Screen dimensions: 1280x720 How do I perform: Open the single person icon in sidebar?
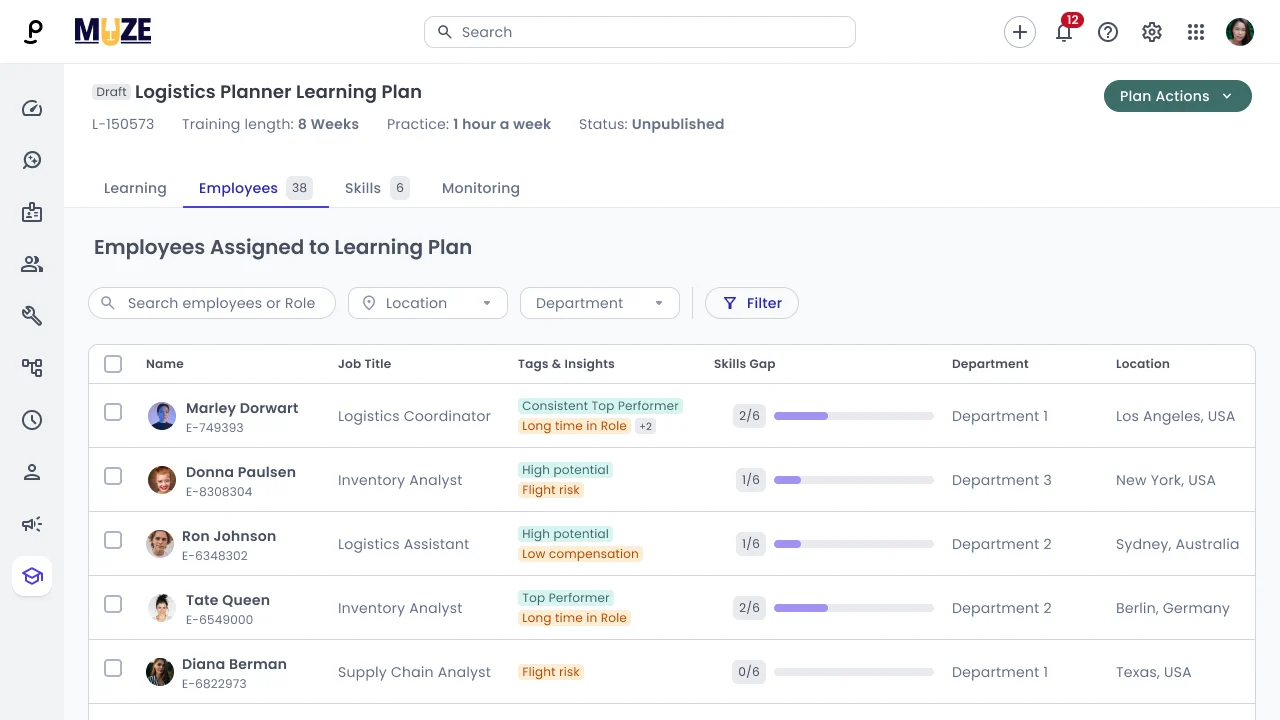pos(32,472)
